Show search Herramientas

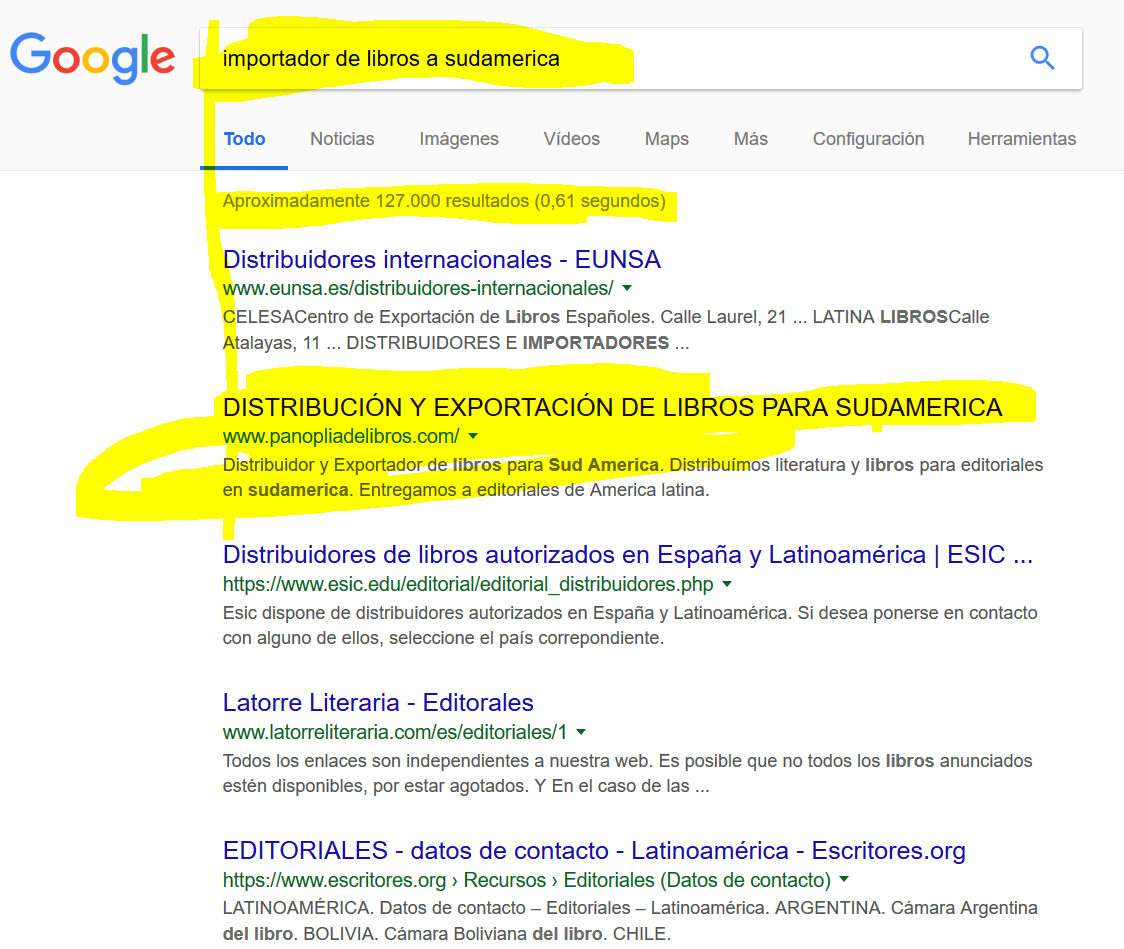click(x=1021, y=139)
